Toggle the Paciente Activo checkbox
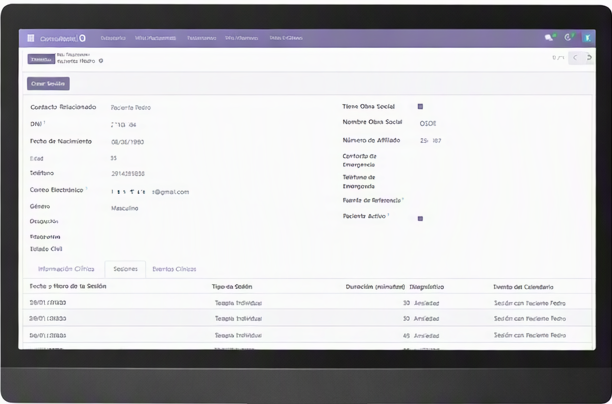 tap(420, 219)
